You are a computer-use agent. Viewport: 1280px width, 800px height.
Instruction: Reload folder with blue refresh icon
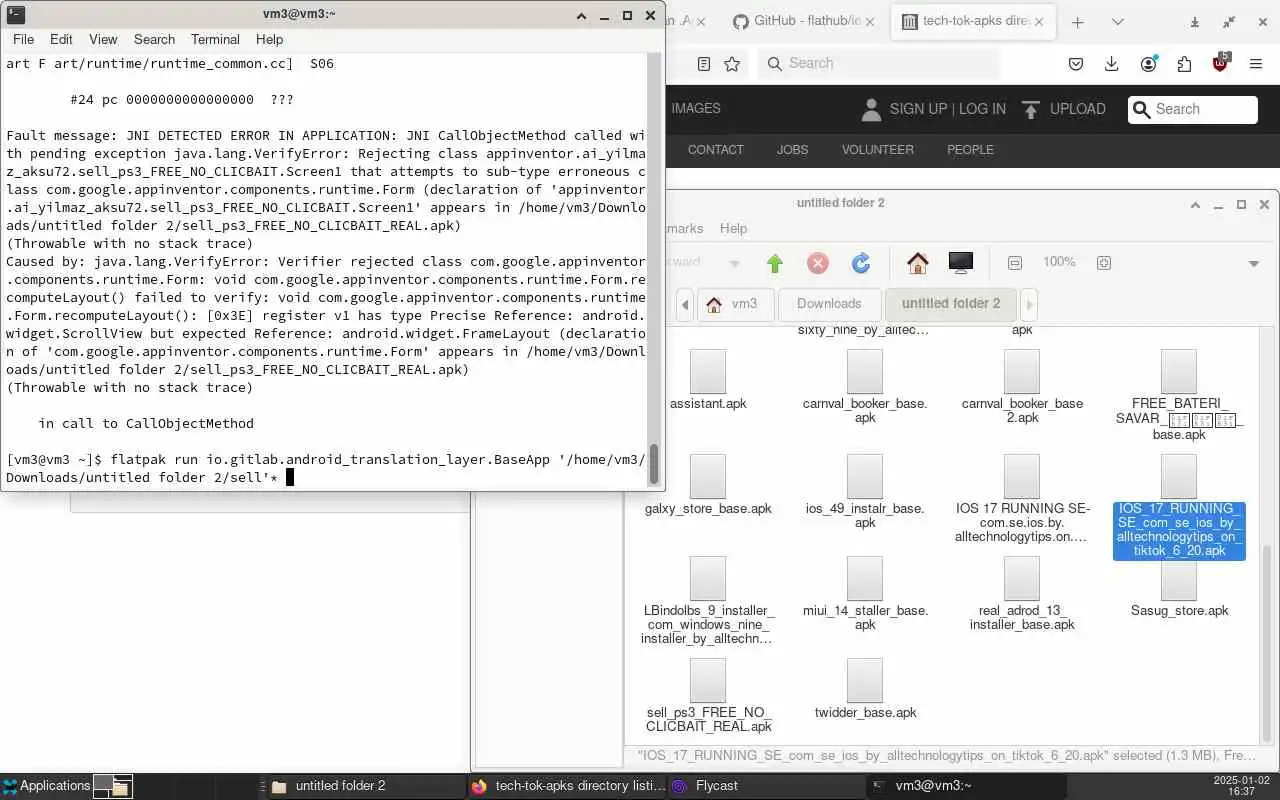(861, 263)
